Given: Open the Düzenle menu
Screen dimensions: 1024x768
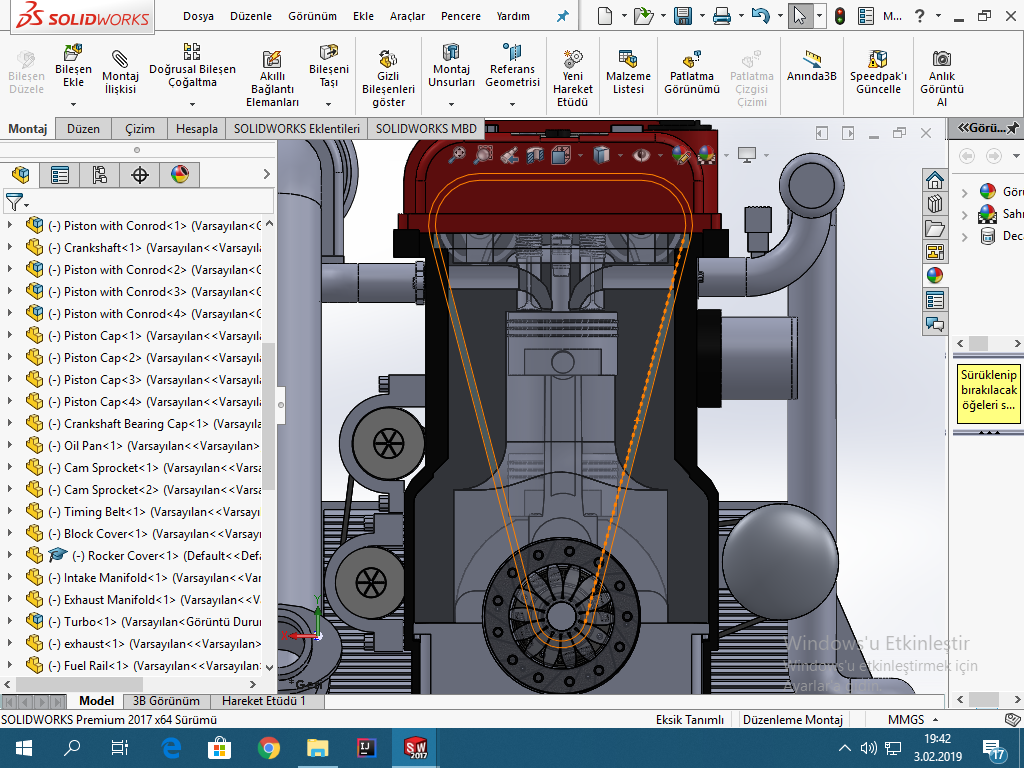Looking at the screenshot, I should pyautogui.click(x=251, y=16).
